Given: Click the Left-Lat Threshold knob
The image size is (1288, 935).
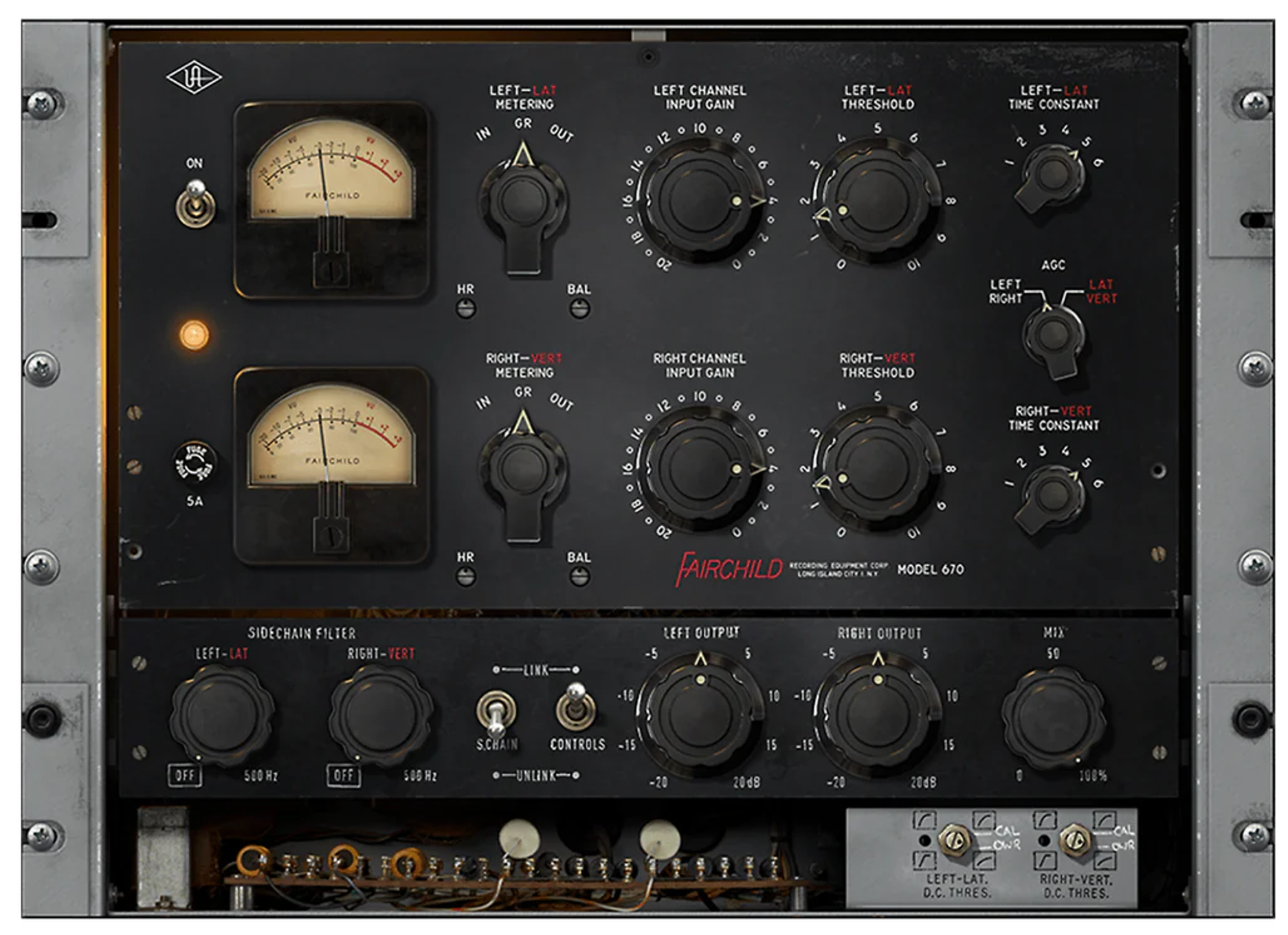Looking at the screenshot, I should [877, 199].
